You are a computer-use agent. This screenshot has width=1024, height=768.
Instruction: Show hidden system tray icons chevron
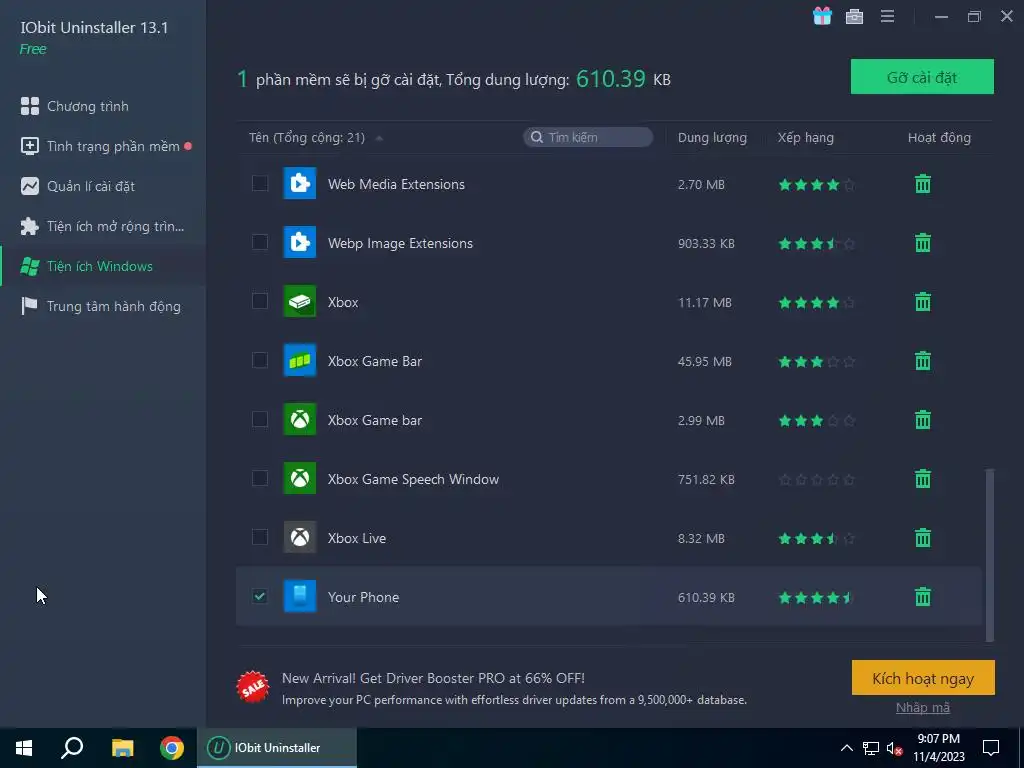pos(846,748)
